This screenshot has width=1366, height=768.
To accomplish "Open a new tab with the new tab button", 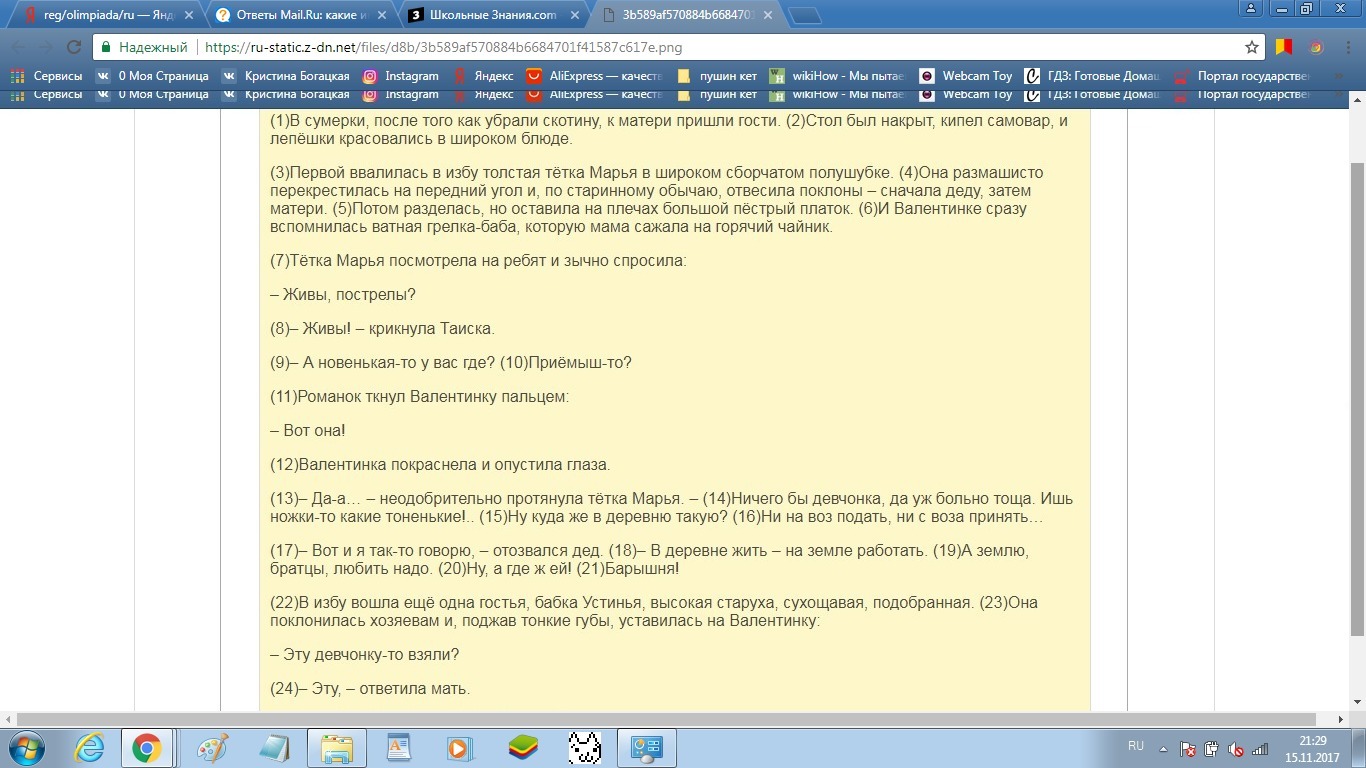I will pyautogui.click(x=805, y=16).
